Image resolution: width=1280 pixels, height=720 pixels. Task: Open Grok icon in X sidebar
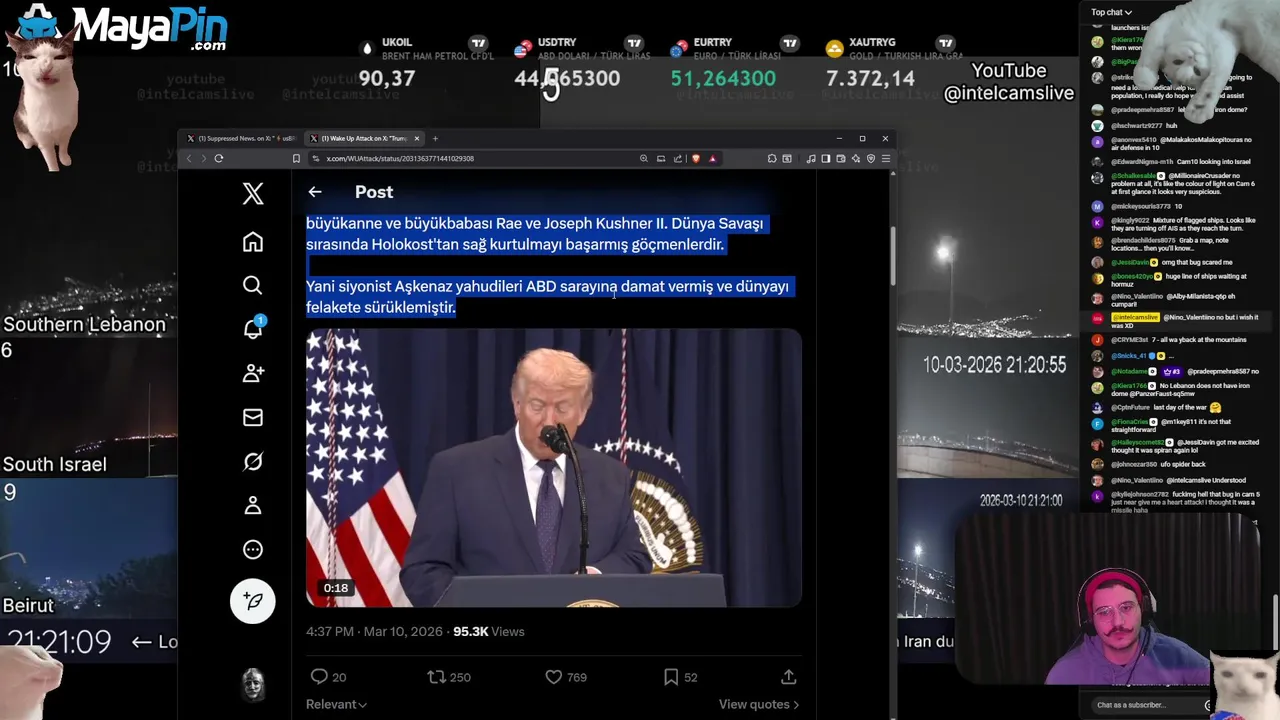click(x=253, y=461)
